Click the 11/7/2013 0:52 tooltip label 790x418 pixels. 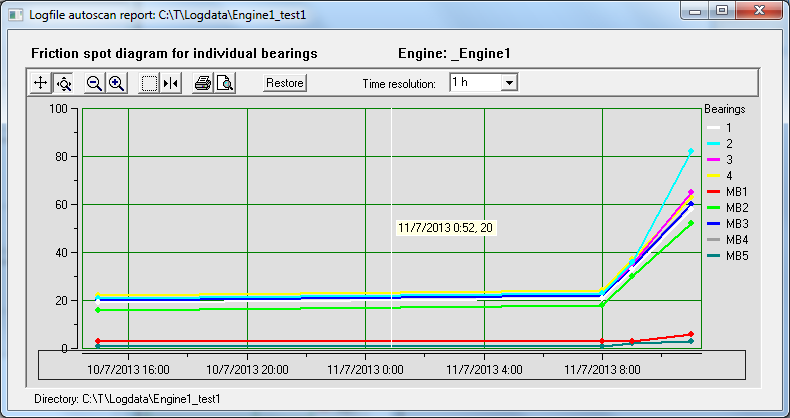(x=445, y=228)
